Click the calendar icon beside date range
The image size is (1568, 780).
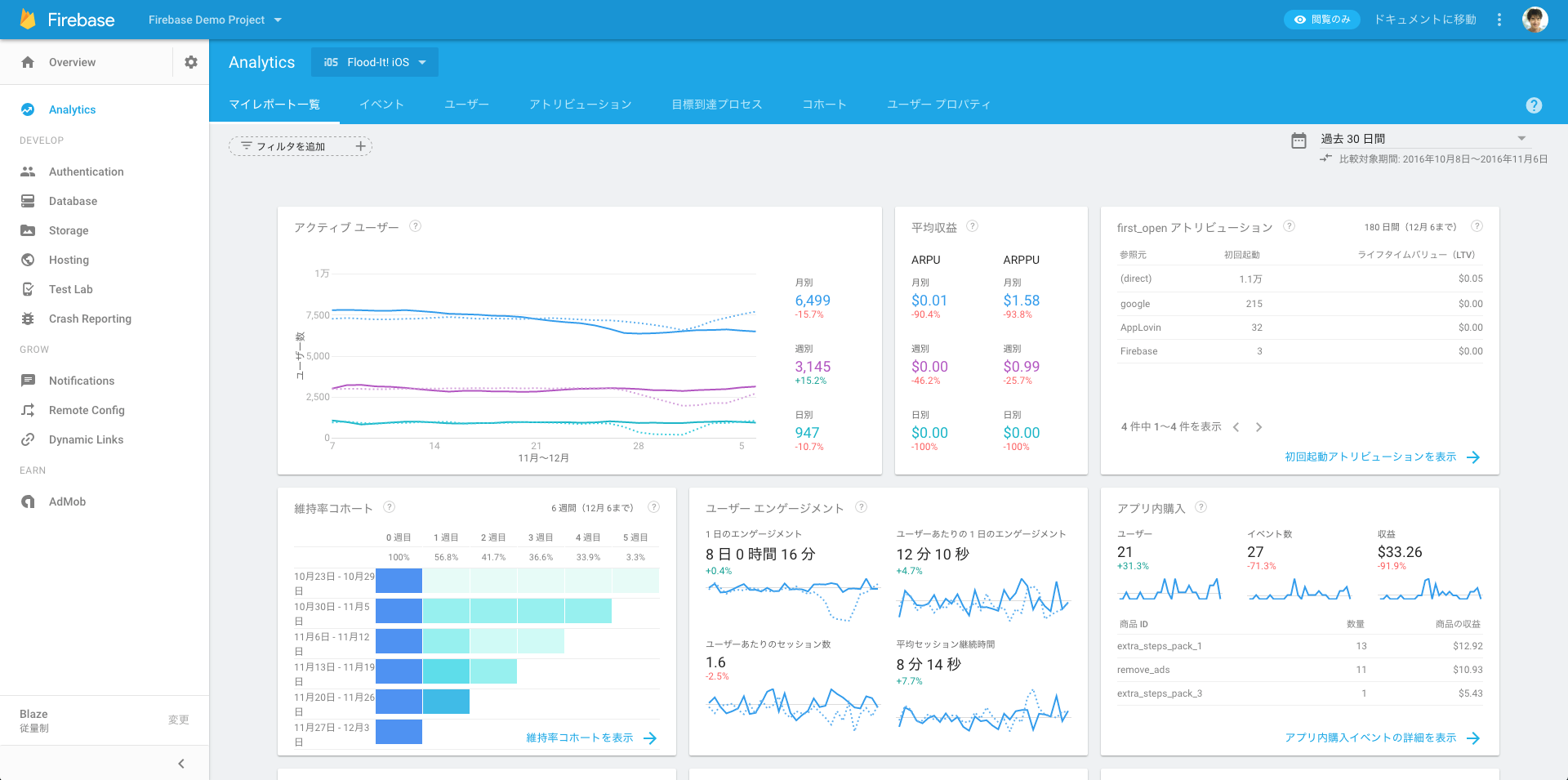click(1298, 140)
